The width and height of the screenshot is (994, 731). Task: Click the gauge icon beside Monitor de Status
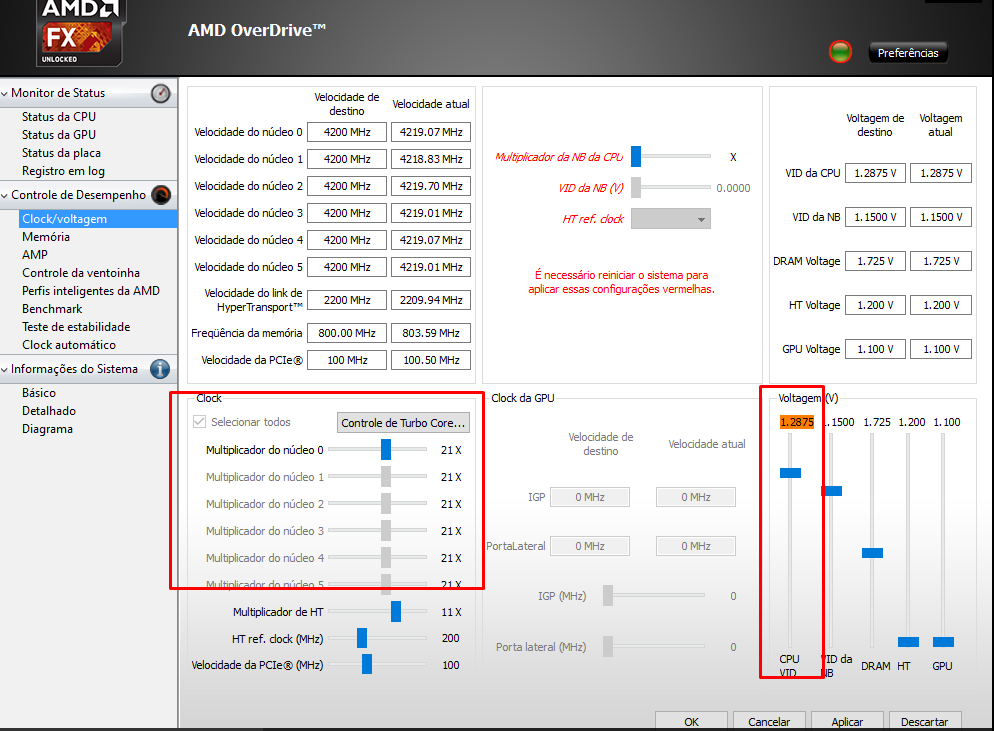point(160,93)
